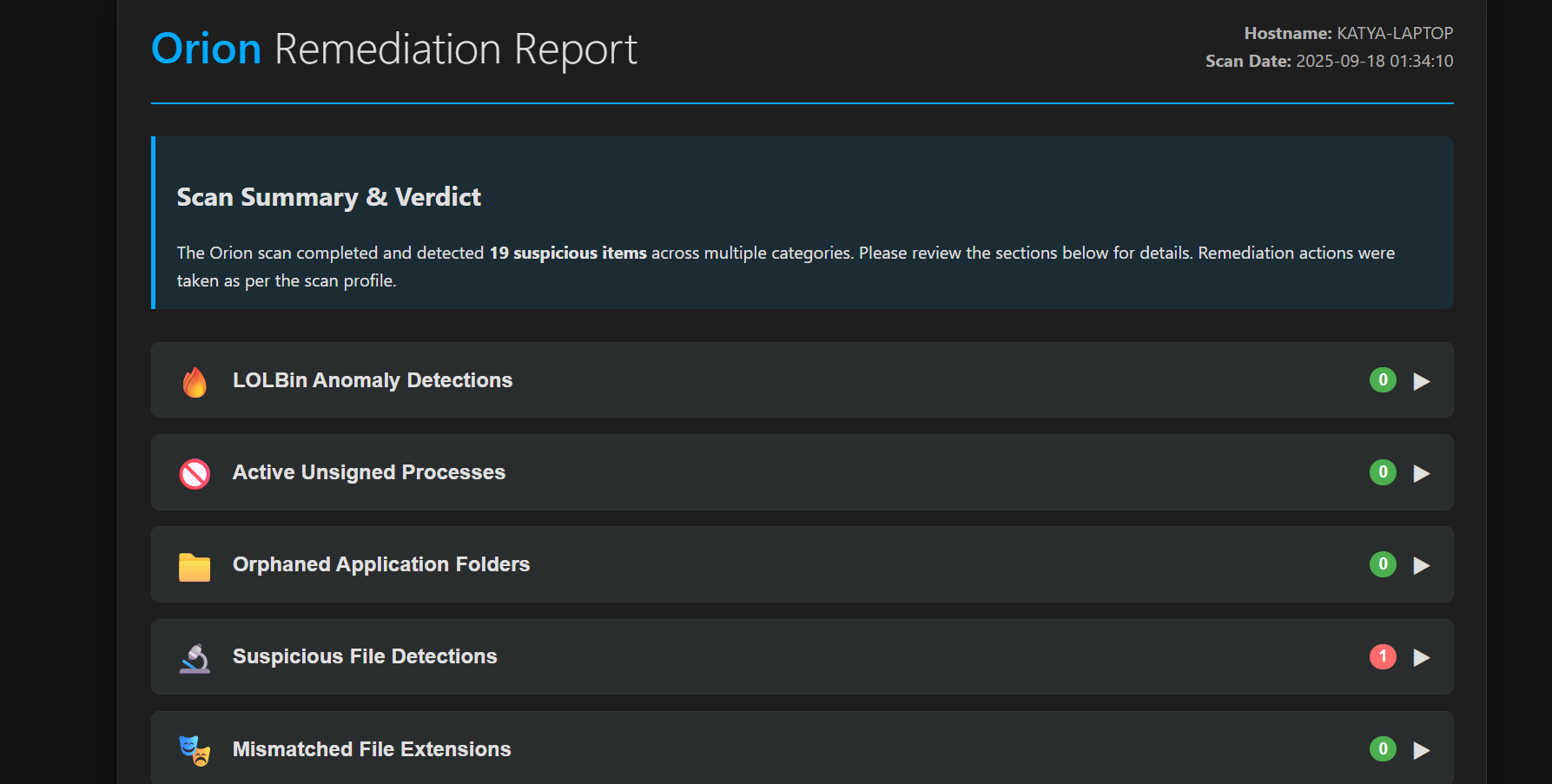Click the yellow folder icon for Orphaned Folders
Image resolution: width=1552 pixels, height=784 pixels.
(195, 566)
